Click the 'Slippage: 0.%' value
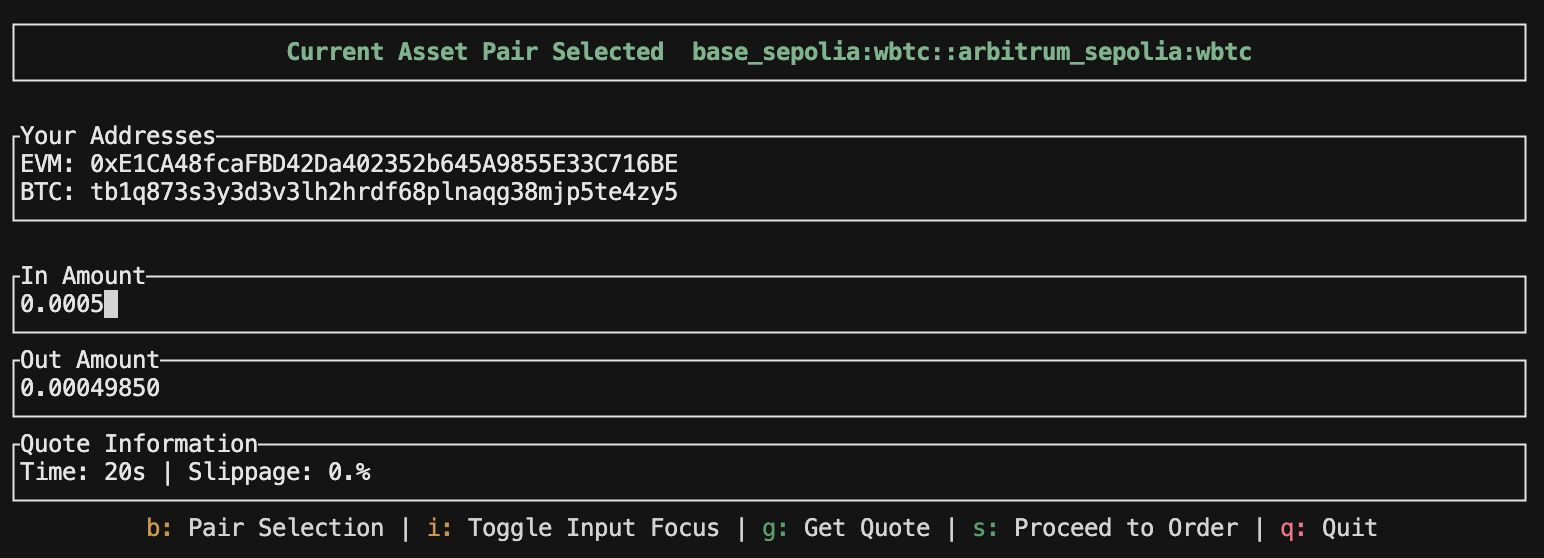This screenshot has height=558, width=1544. click(x=280, y=472)
